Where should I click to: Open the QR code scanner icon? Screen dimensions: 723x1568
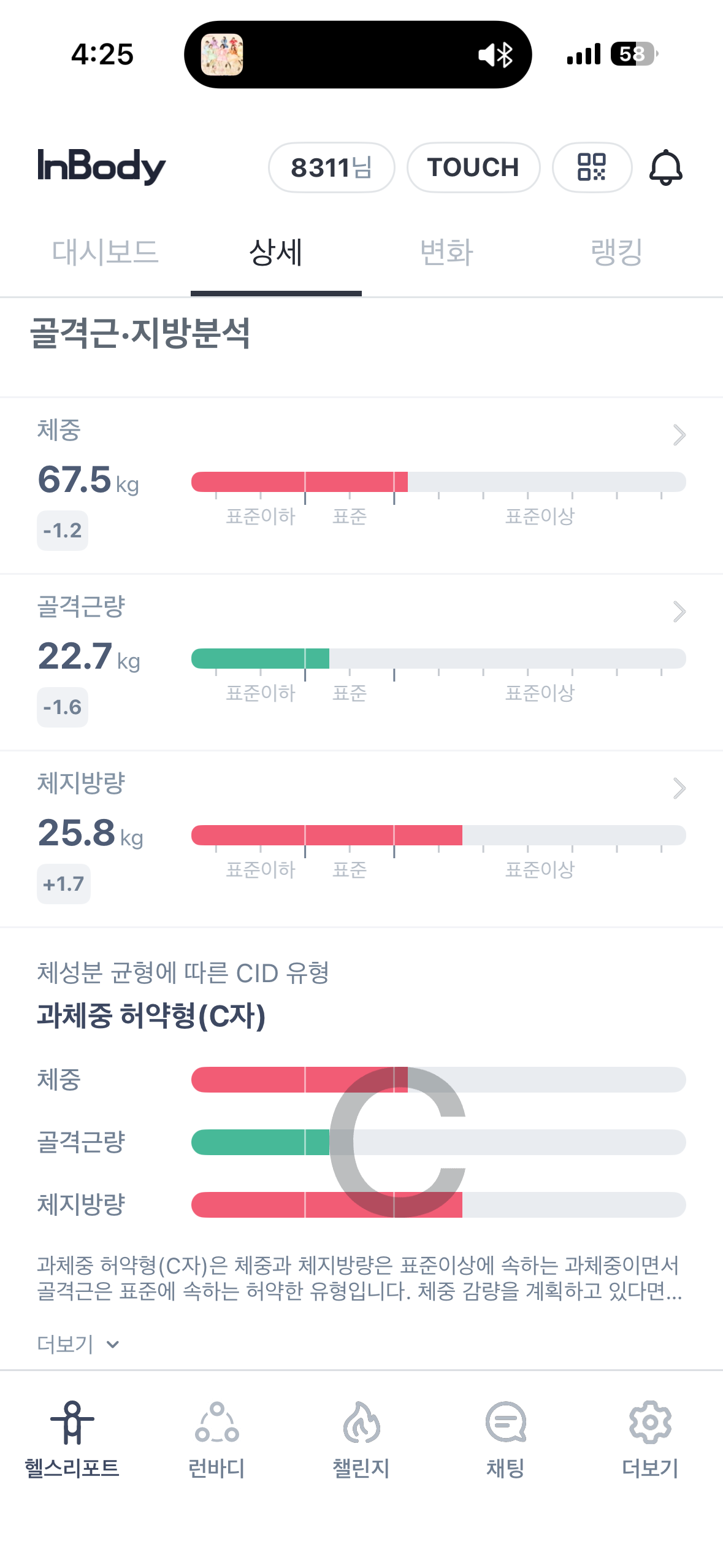click(x=592, y=167)
